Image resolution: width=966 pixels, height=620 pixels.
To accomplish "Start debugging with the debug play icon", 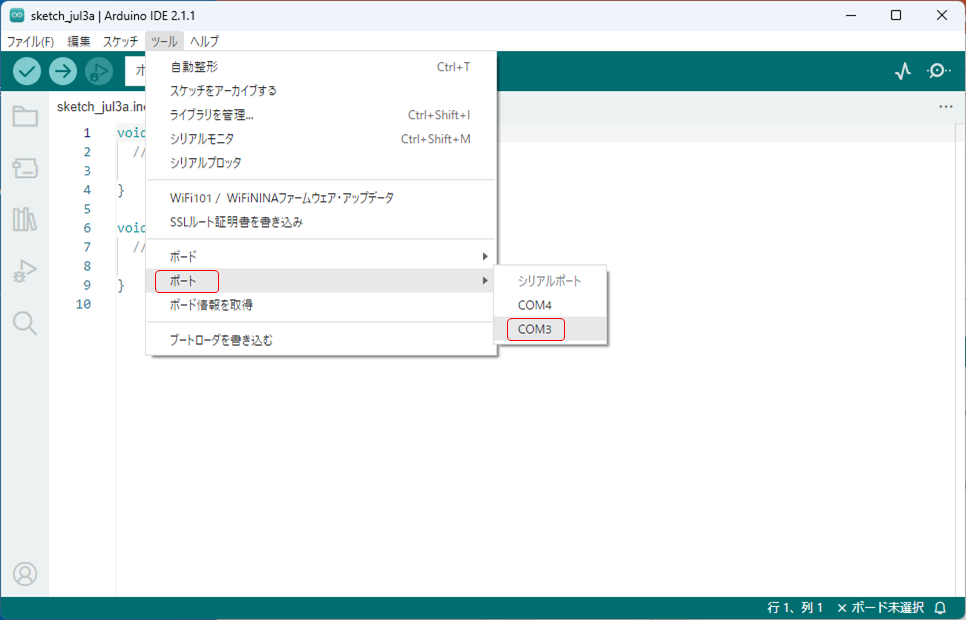I will pyautogui.click(x=99, y=71).
